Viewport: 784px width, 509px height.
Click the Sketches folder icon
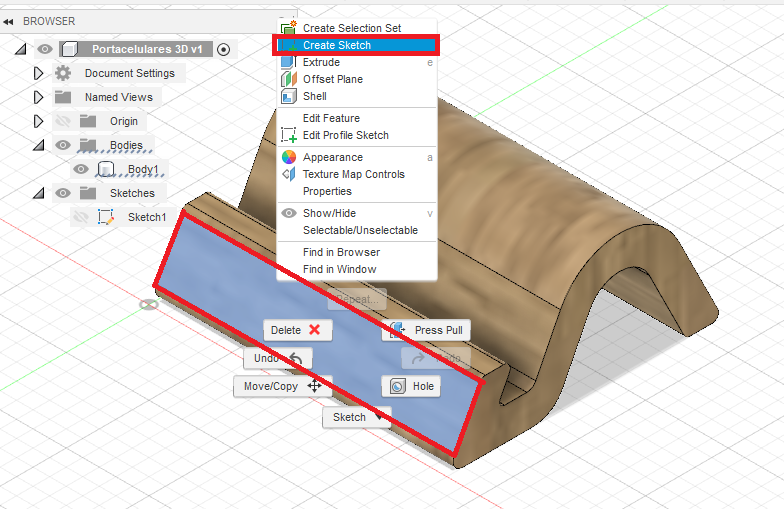(88, 193)
